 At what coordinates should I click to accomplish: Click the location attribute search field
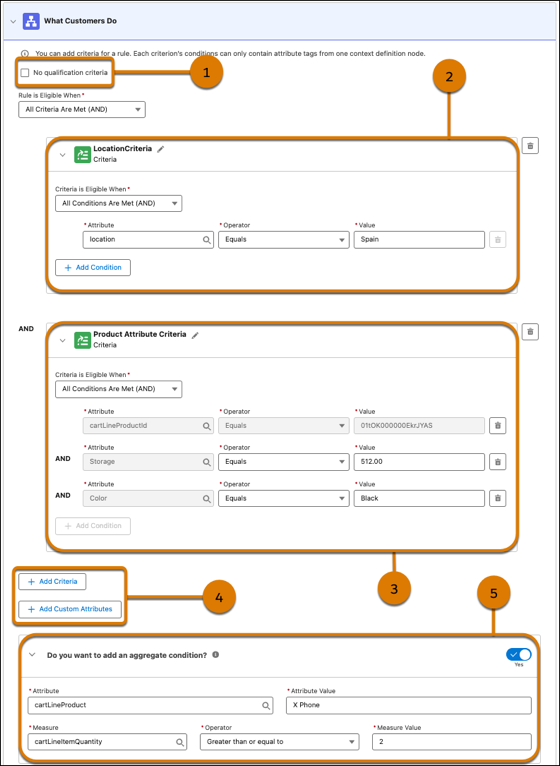click(x=149, y=240)
